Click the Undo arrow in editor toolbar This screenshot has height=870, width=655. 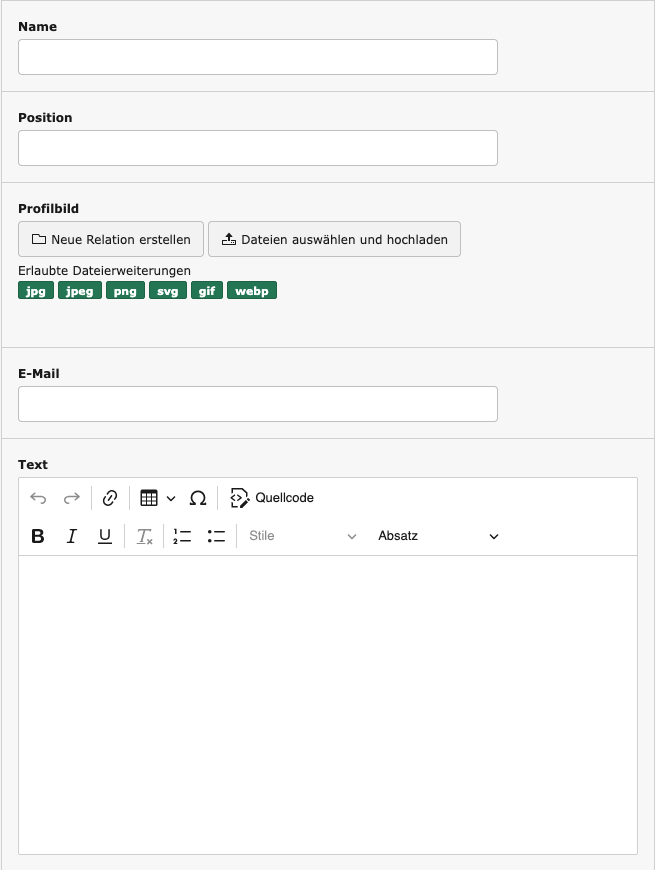pos(38,498)
